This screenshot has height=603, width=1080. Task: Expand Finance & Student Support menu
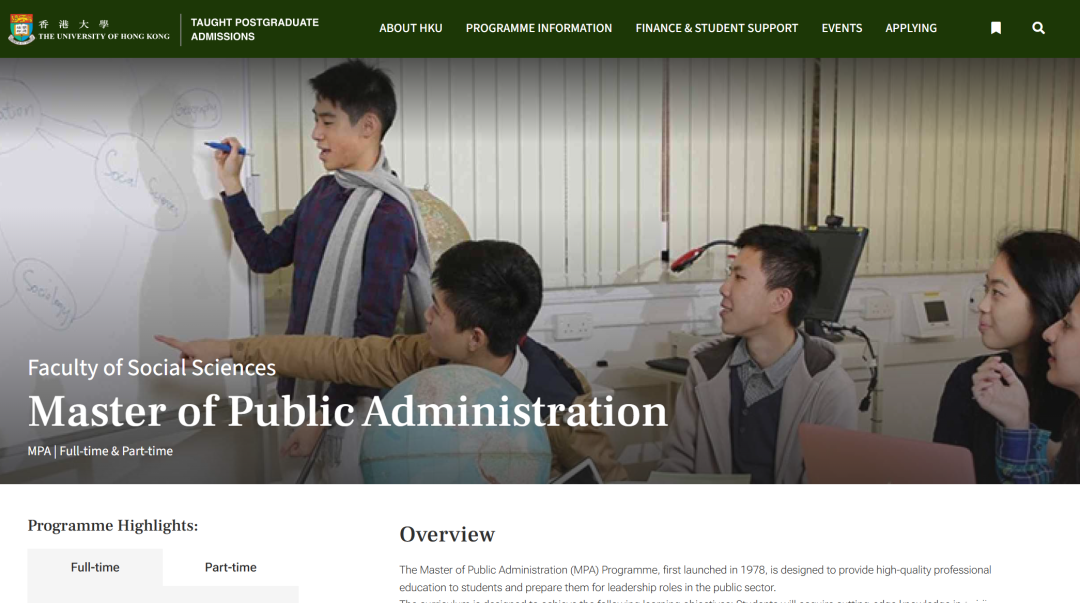click(716, 28)
